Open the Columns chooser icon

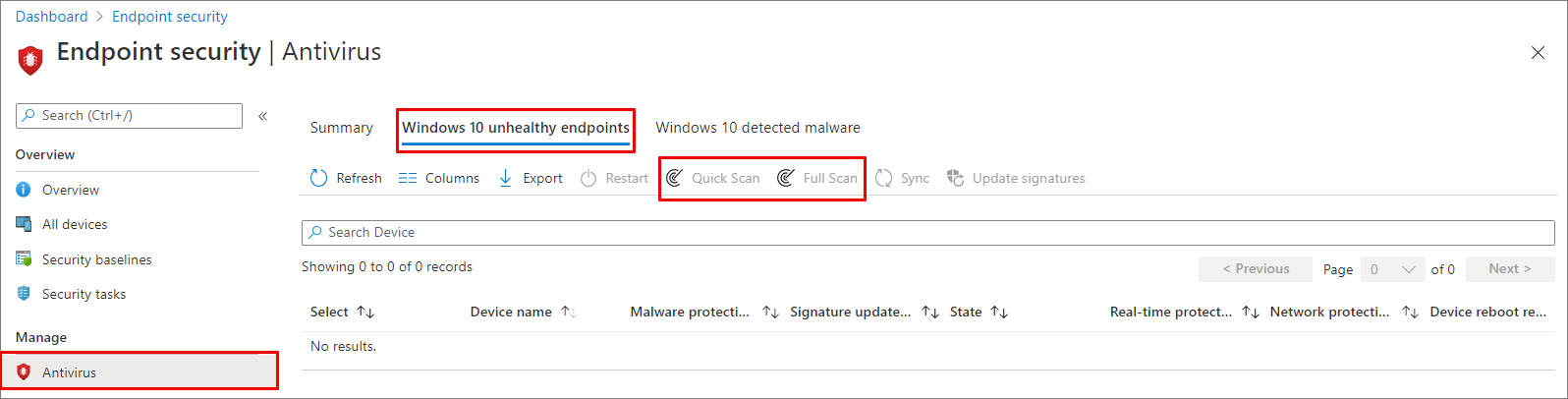point(408,178)
